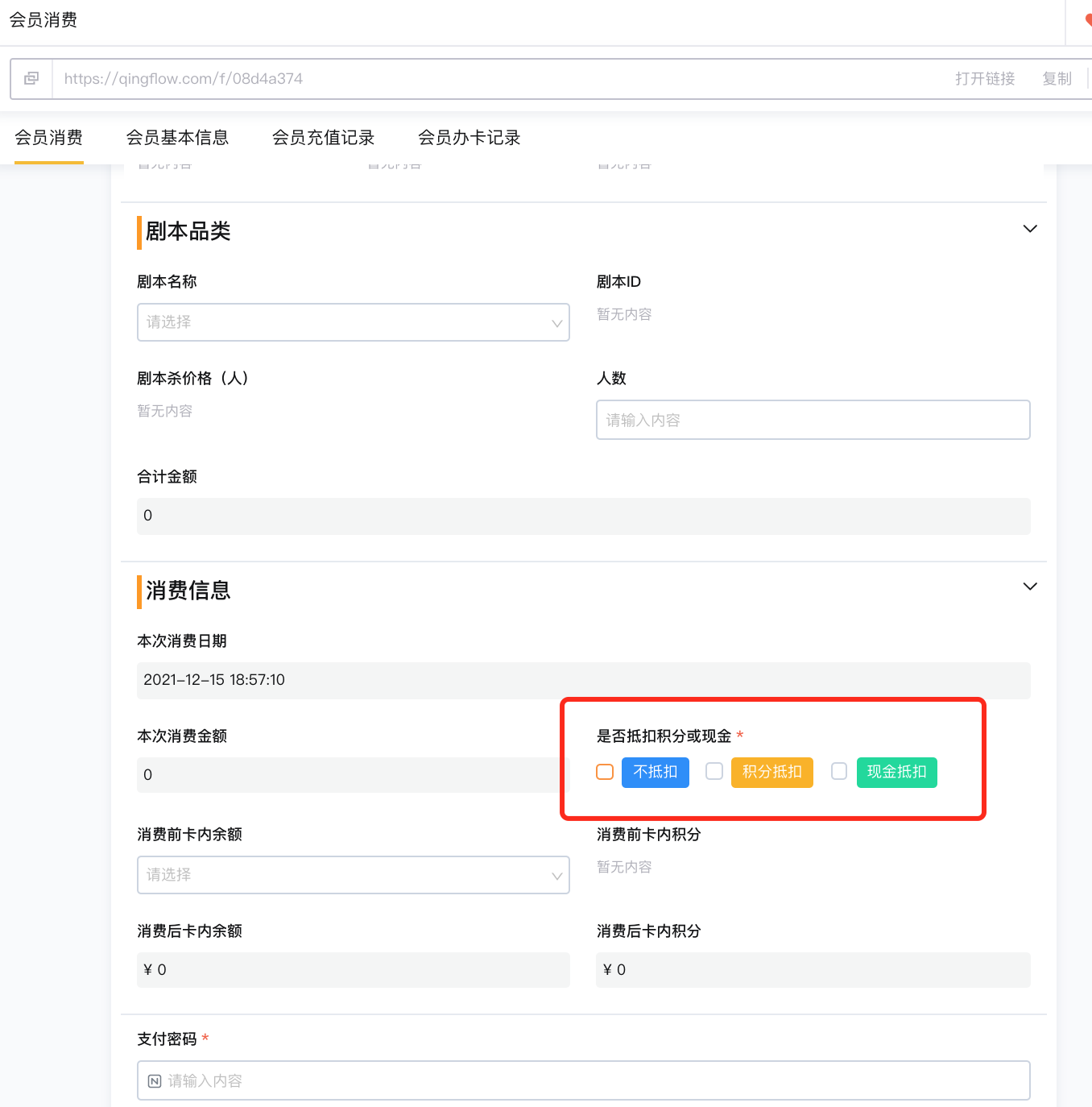Viewport: 1092px width, 1107px height.
Task: Click the open-in-new-window icon beside the URL
Action: [x=31, y=78]
